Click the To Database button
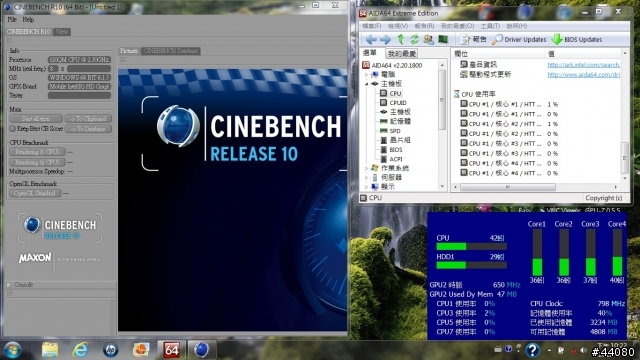 (88, 129)
